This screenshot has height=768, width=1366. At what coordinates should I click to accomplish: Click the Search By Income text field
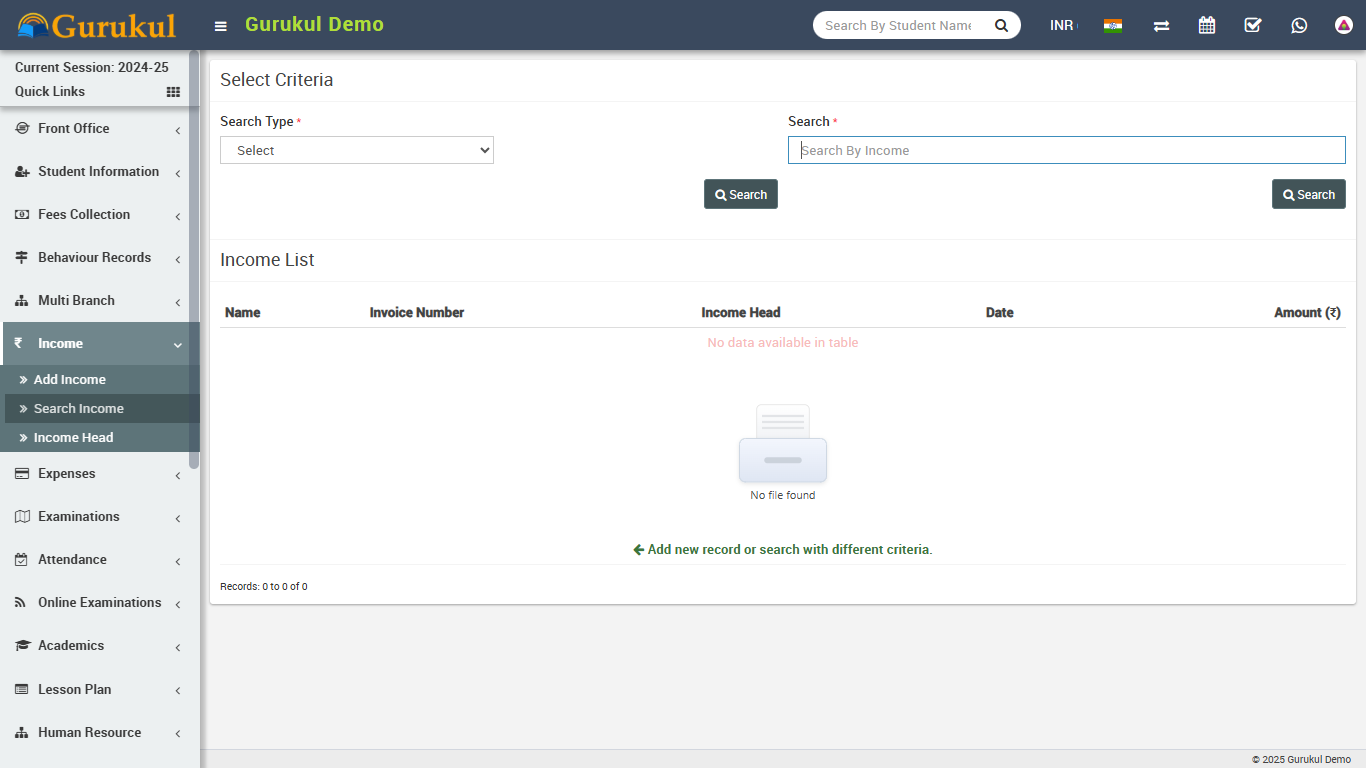(x=1066, y=150)
